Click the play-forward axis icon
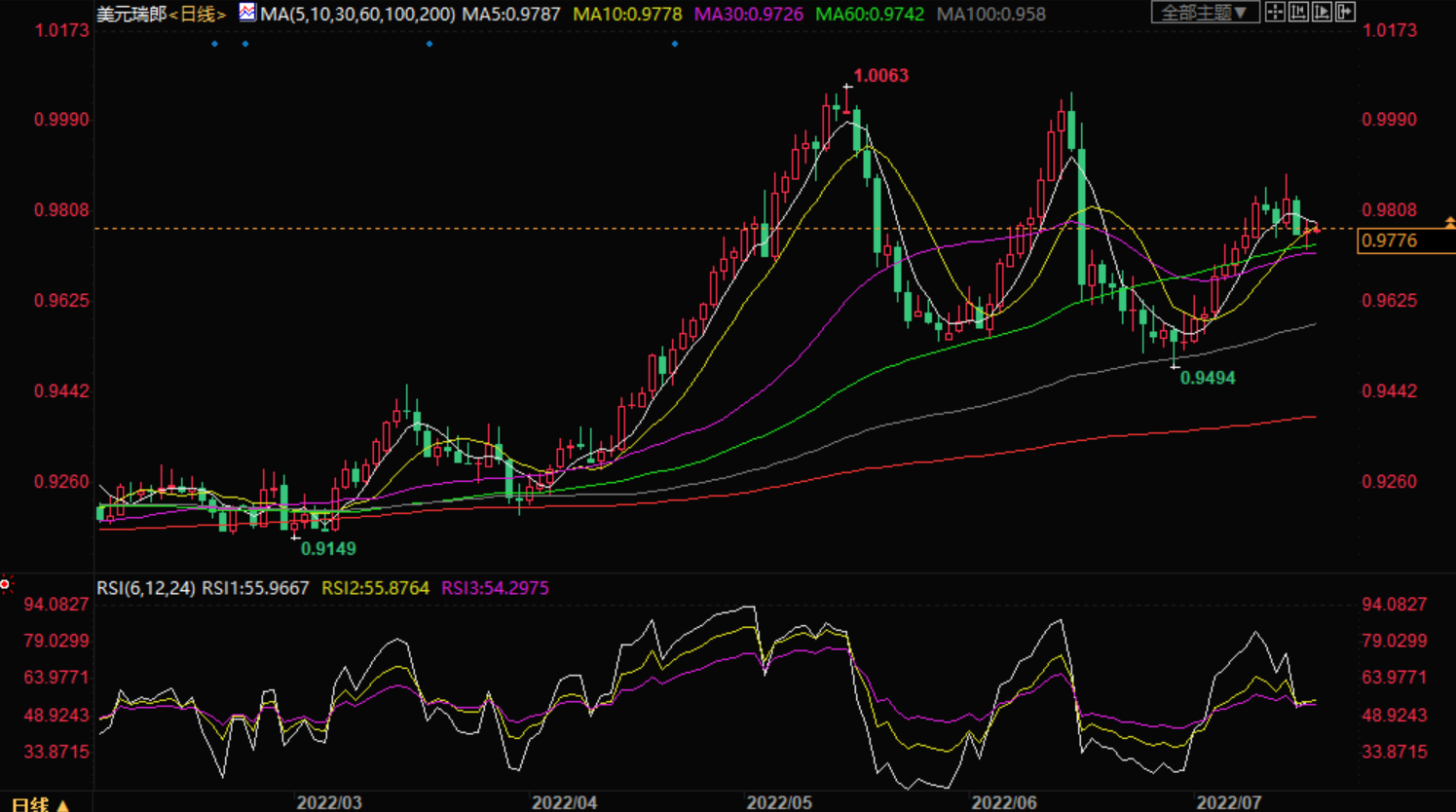Screen dimensions: 1456x812 (1322, 12)
